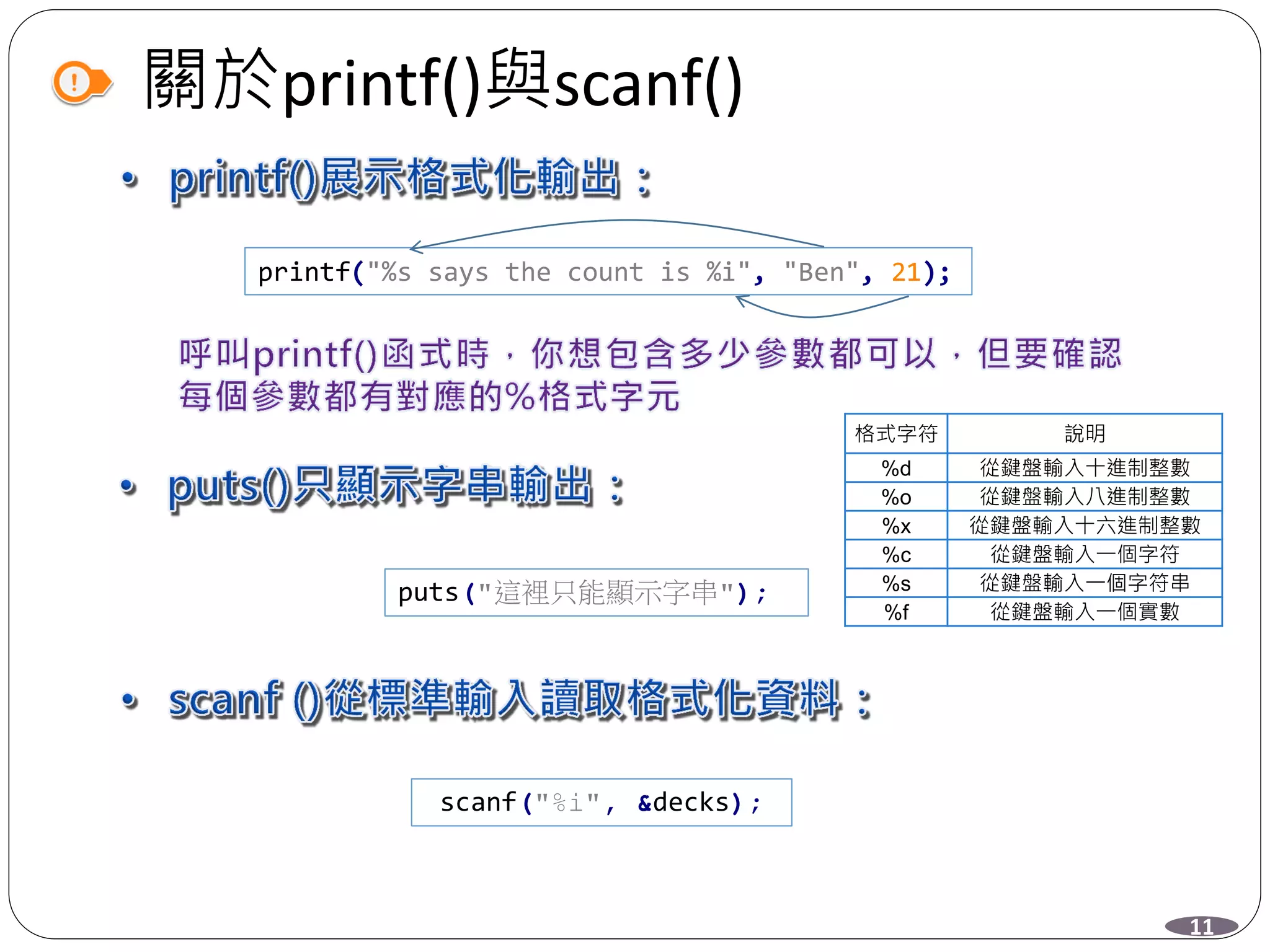Click the %s table cell
Image resolution: width=1270 pixels, height=952 pixels.
pos(896,583)
